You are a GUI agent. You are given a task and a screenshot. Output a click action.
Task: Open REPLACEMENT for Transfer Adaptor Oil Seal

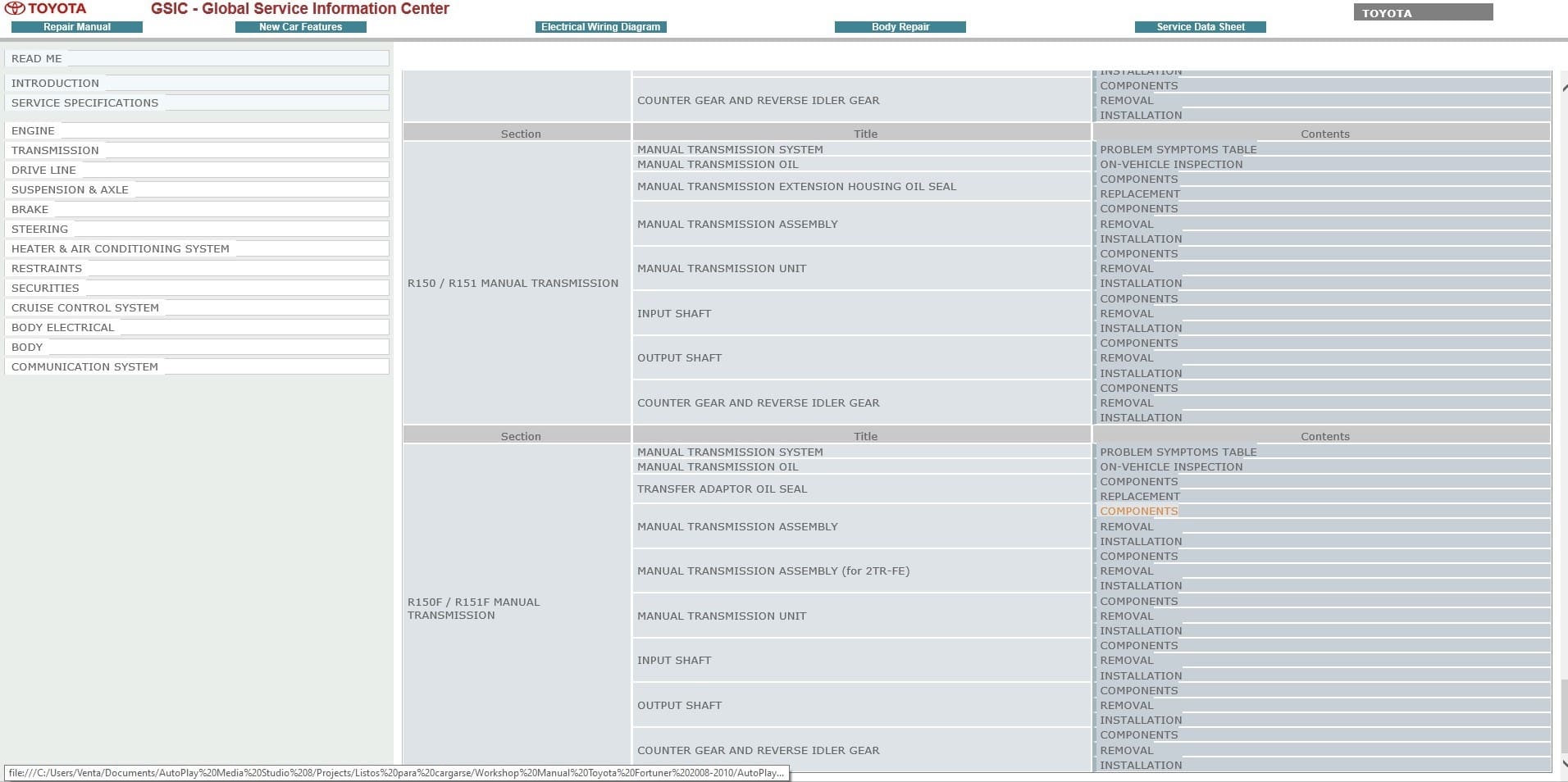[1140, 496]
